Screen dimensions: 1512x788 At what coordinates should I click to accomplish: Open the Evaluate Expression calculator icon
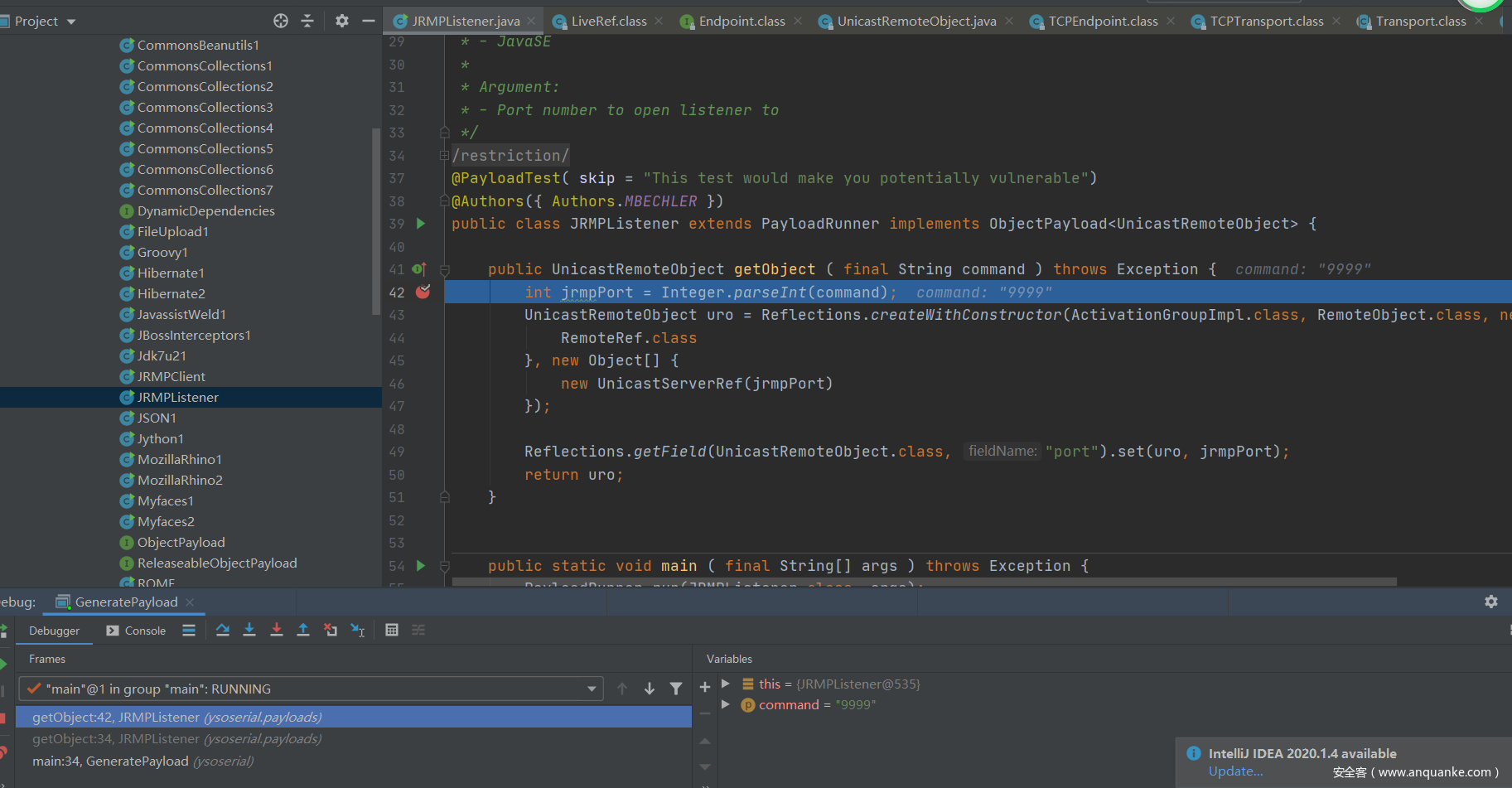392,631
